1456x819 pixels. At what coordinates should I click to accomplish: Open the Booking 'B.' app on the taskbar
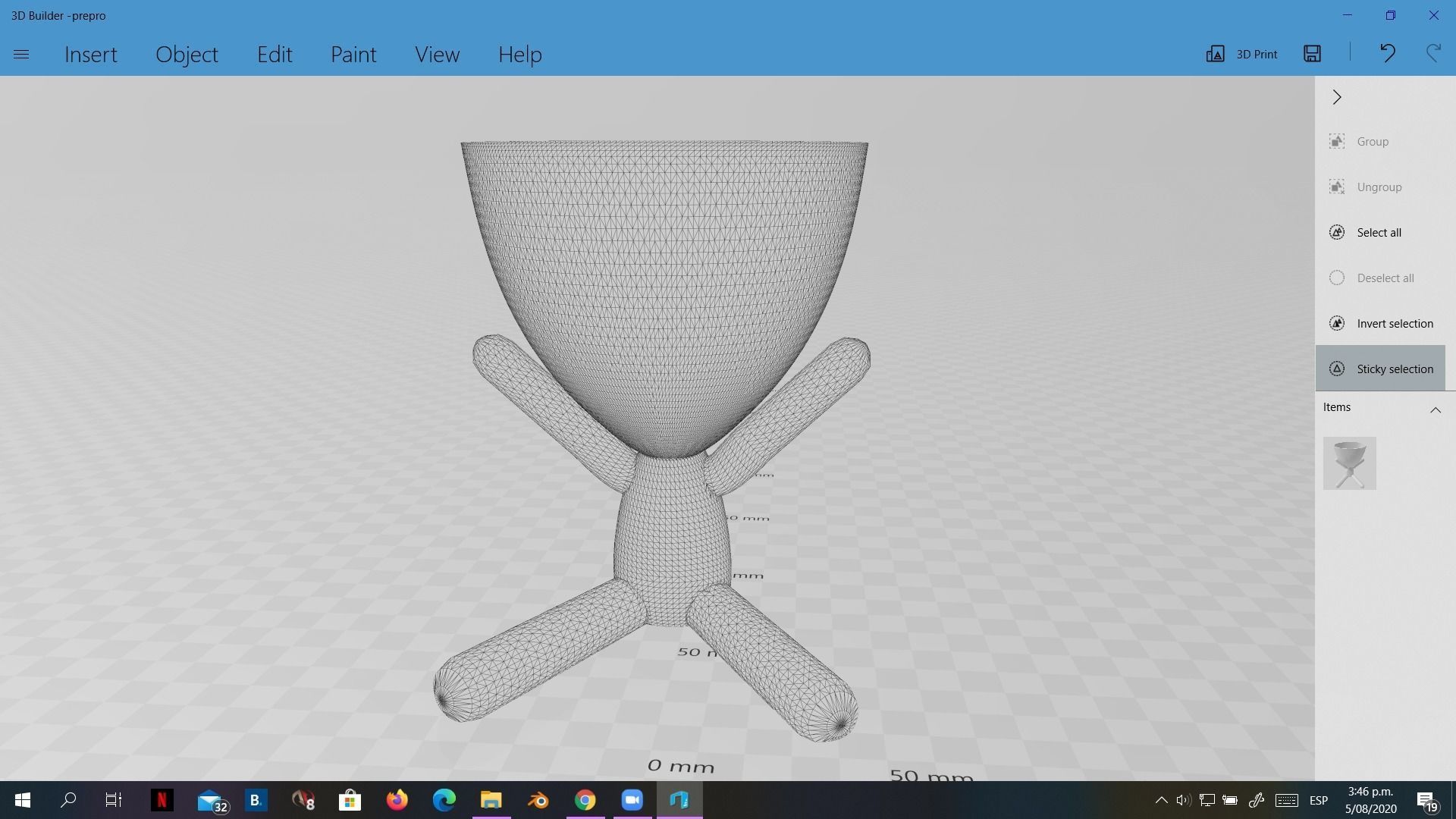(x=256, y=800)
